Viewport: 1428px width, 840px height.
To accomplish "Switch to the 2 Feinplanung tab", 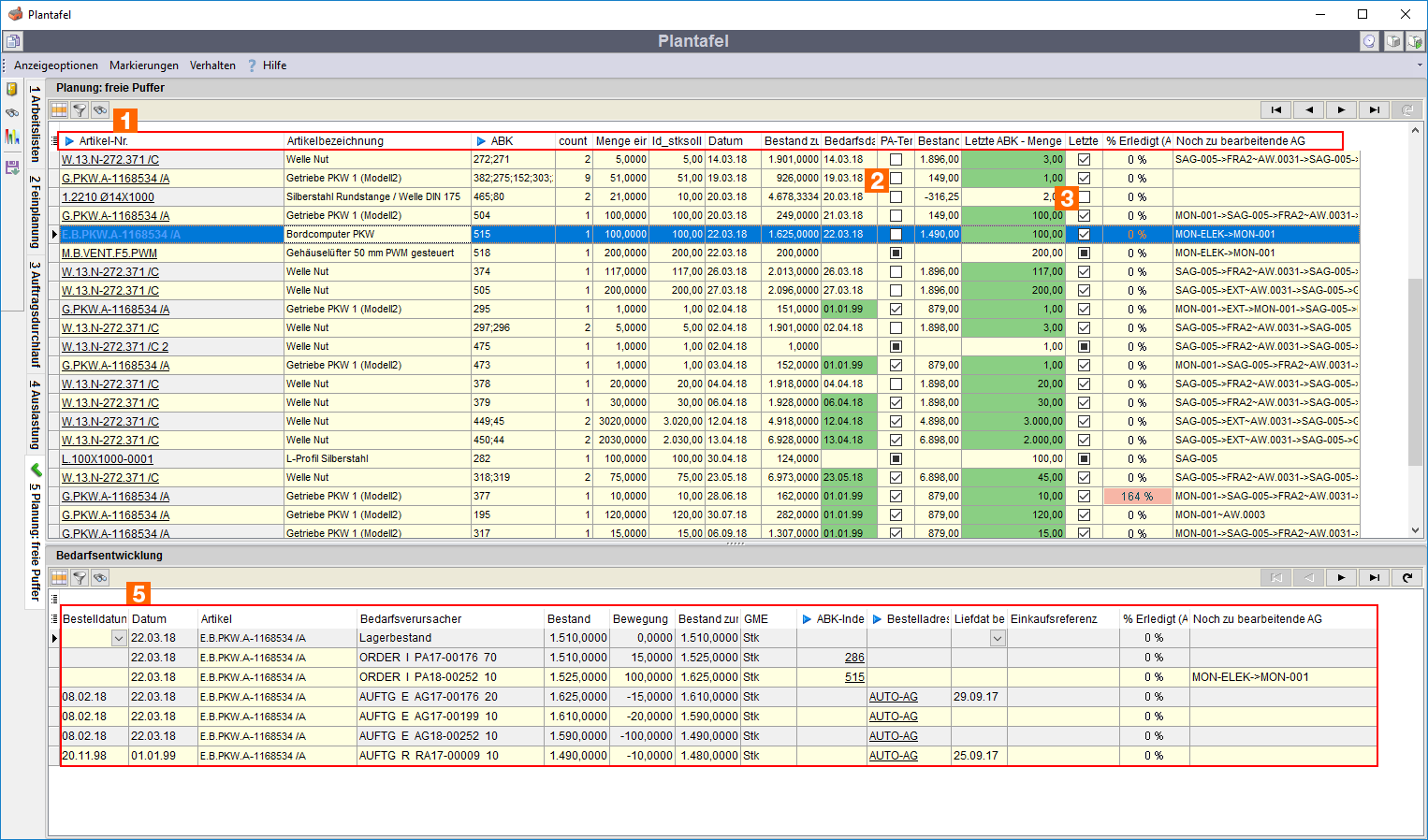I will [x=36, y=211].
